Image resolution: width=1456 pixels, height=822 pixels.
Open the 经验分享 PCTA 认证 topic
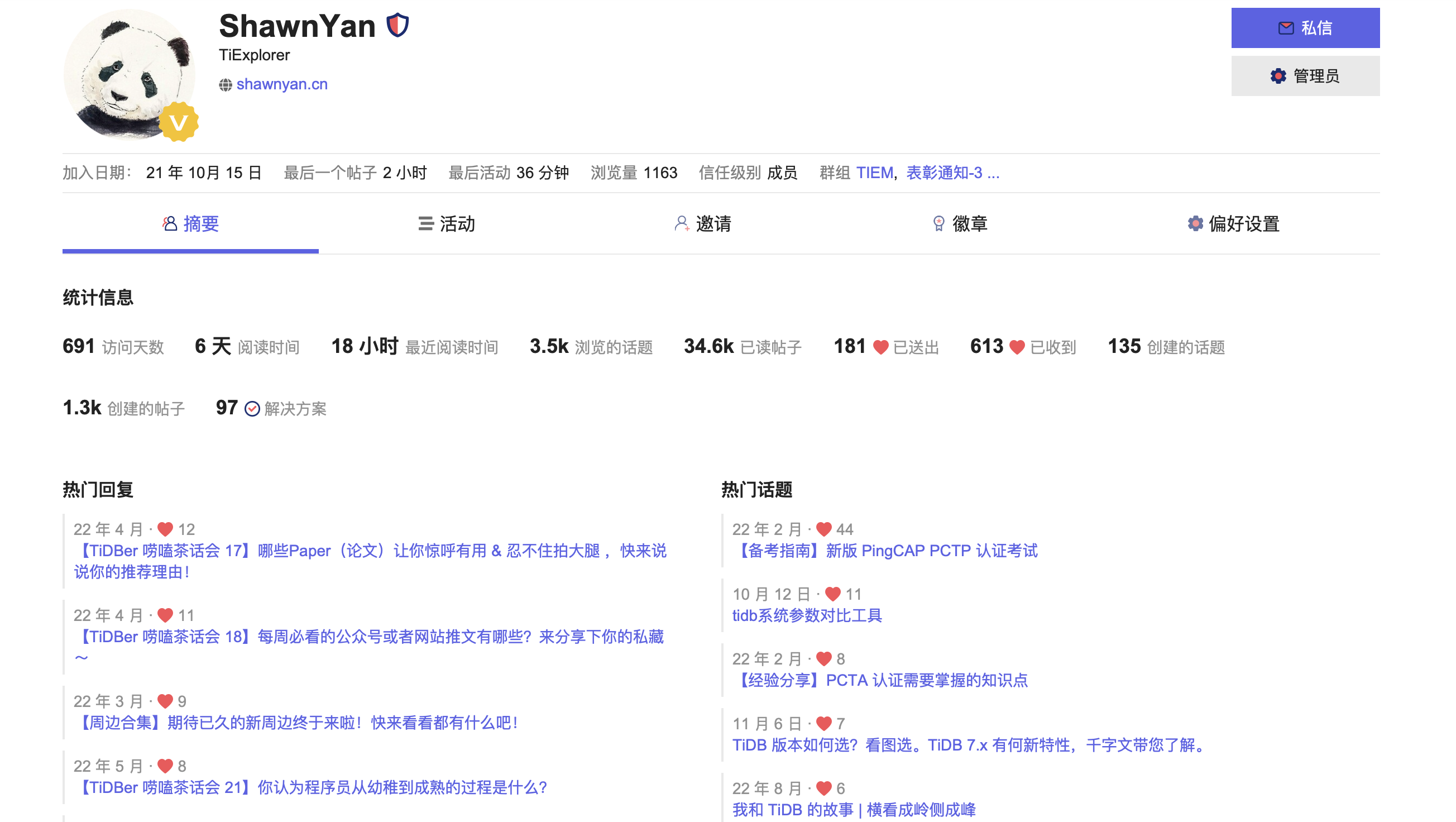click(879, 680)
